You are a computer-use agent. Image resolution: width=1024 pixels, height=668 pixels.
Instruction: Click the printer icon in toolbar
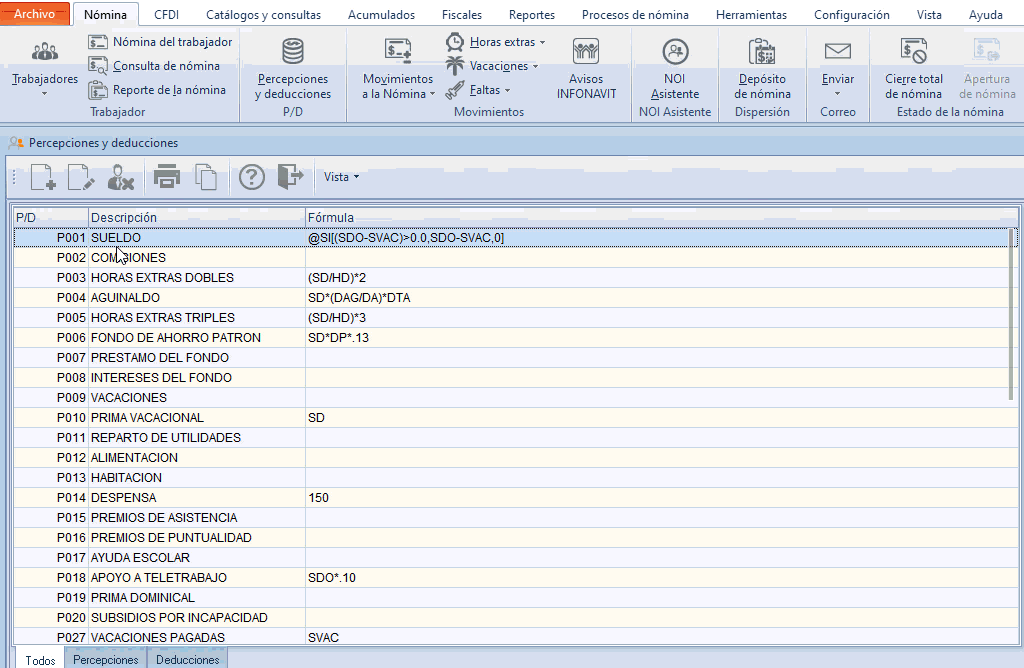(166, 177)
